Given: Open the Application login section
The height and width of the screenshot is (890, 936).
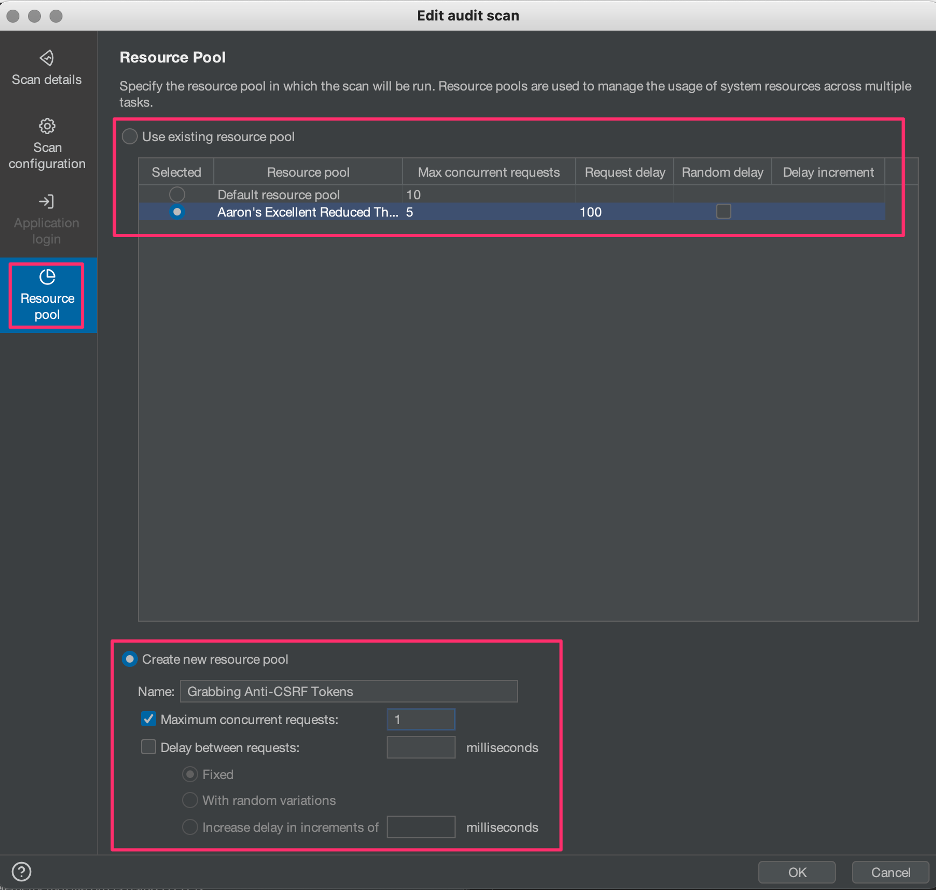Looking at the screenshot, I should pos(47,220).
